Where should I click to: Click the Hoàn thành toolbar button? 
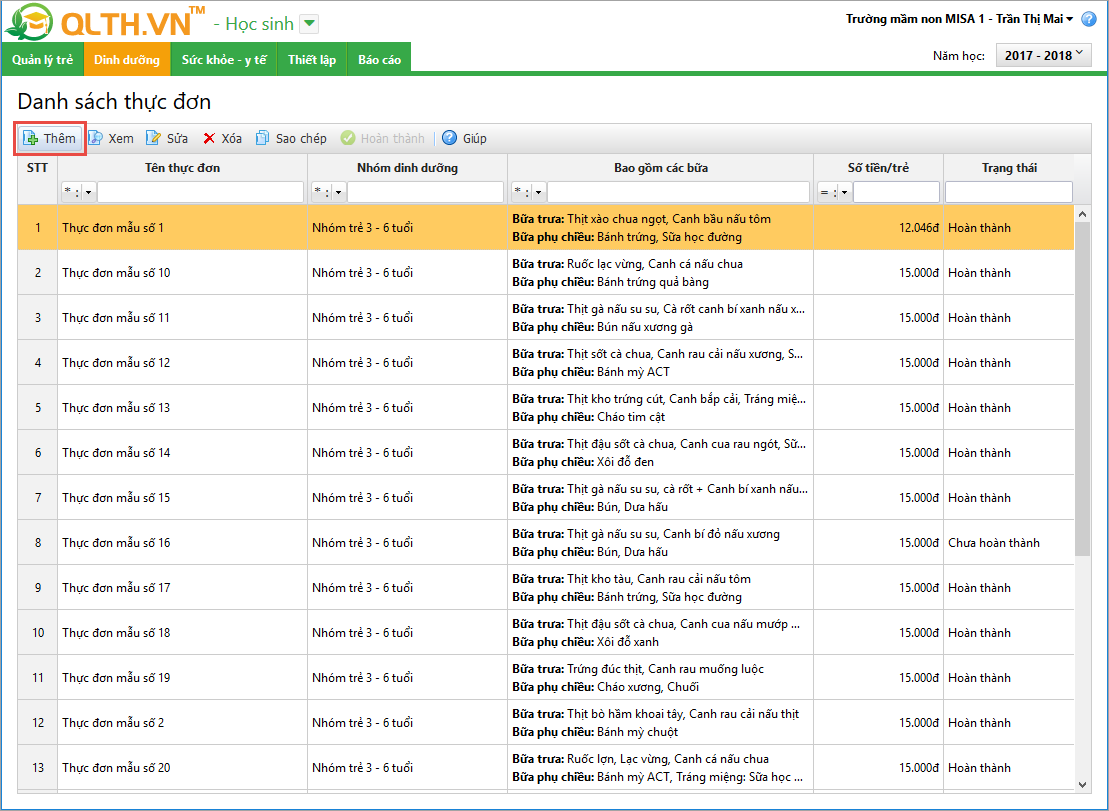383,138
